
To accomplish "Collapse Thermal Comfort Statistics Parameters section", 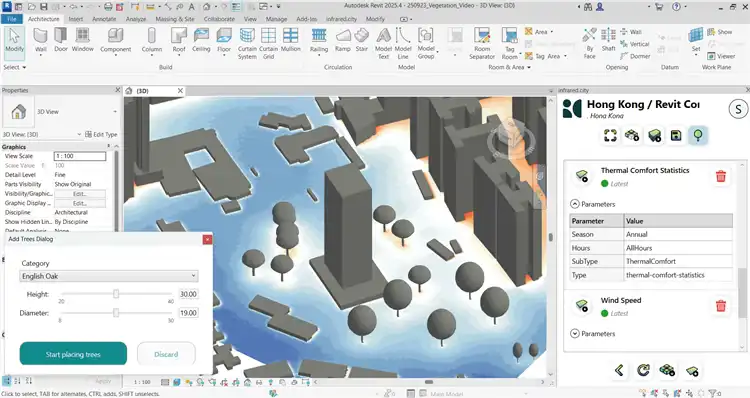I will (x=575, y=204).
